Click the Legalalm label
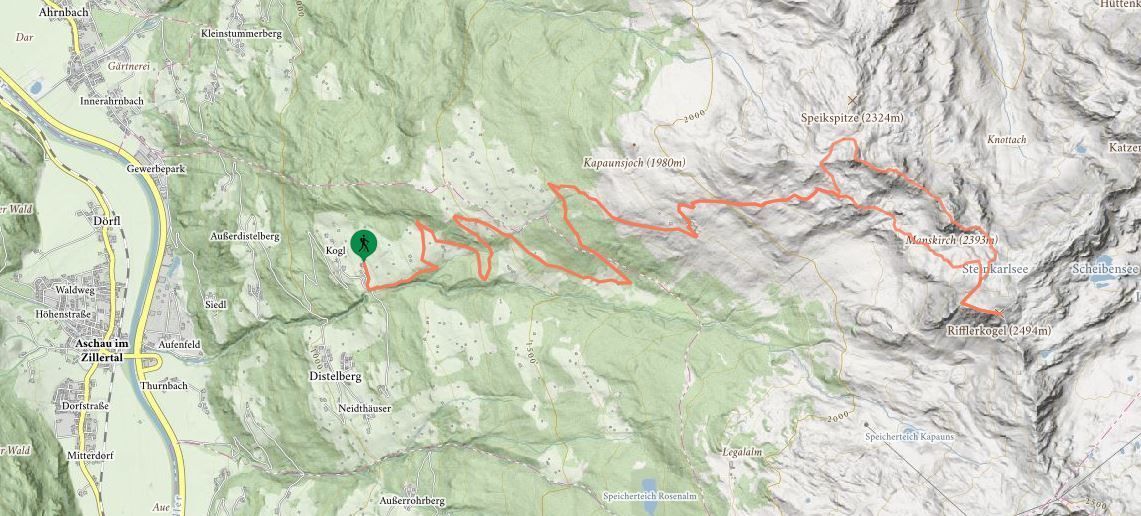1141x516 pixels. [742, 452]
